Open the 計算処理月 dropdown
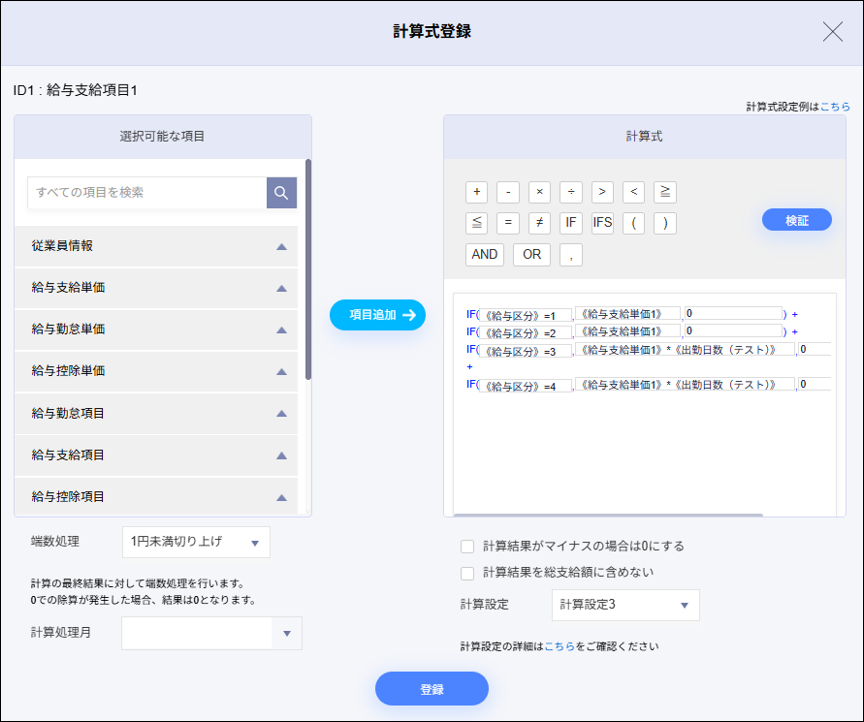864x722 pixels. click(x=210, y=634)
